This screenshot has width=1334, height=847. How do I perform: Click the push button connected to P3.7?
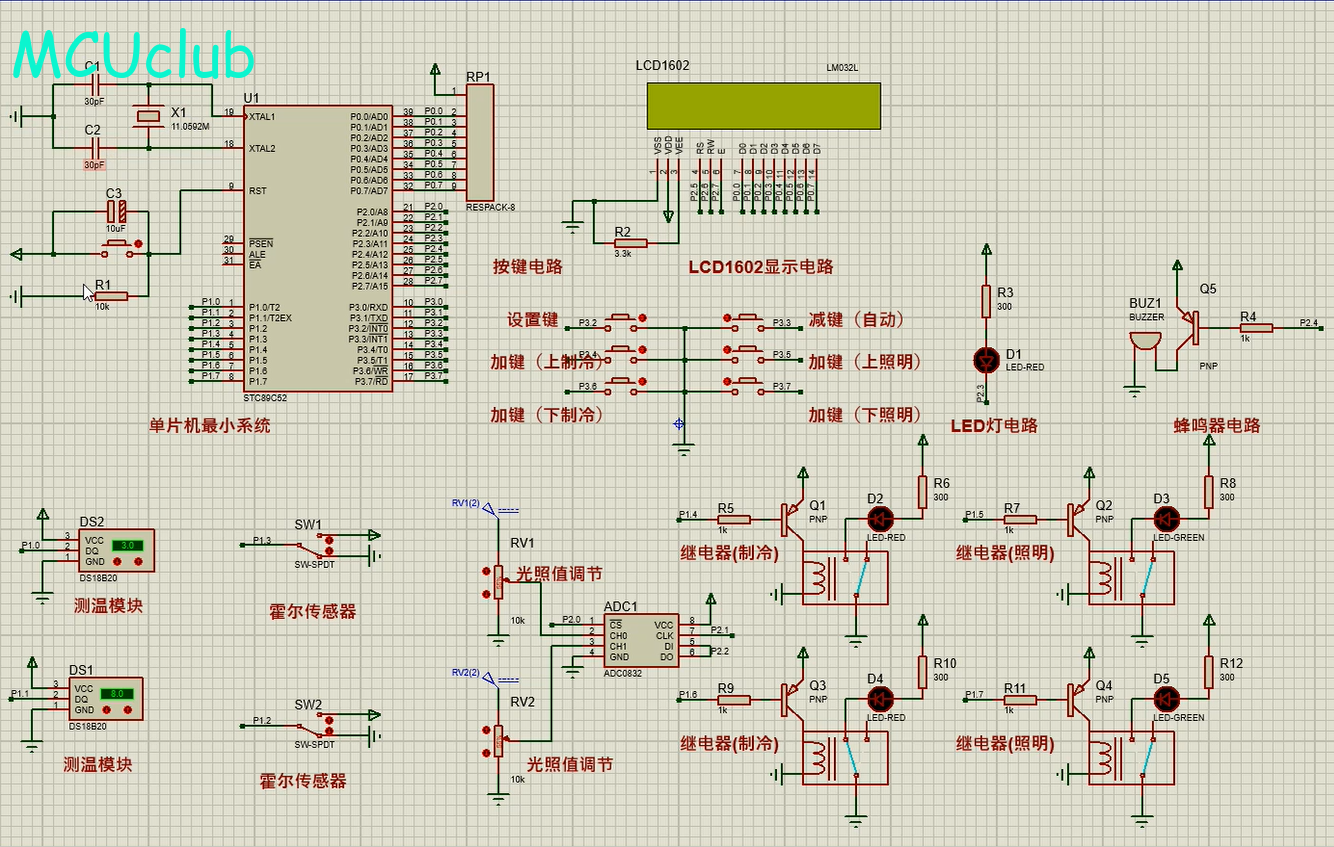pyautogui.click(x=746, y=384)
